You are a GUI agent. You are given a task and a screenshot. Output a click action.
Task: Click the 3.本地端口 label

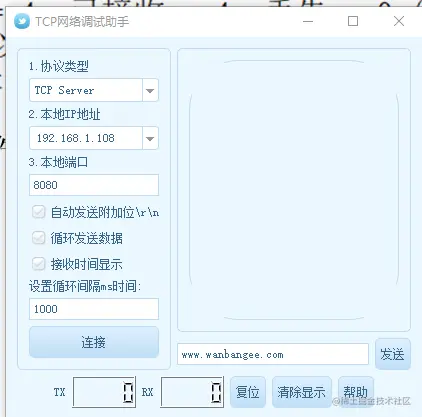[x=58, y=162]
